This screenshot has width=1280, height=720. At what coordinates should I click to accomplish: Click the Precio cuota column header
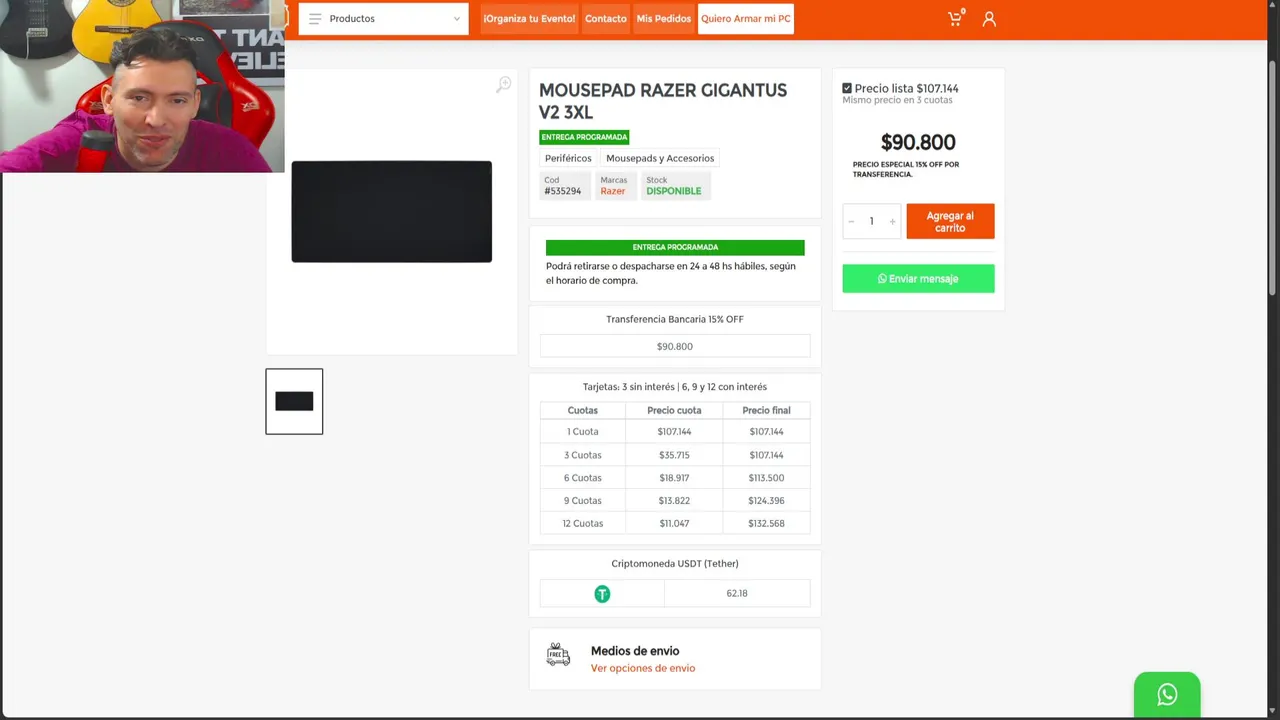[674, 410]
